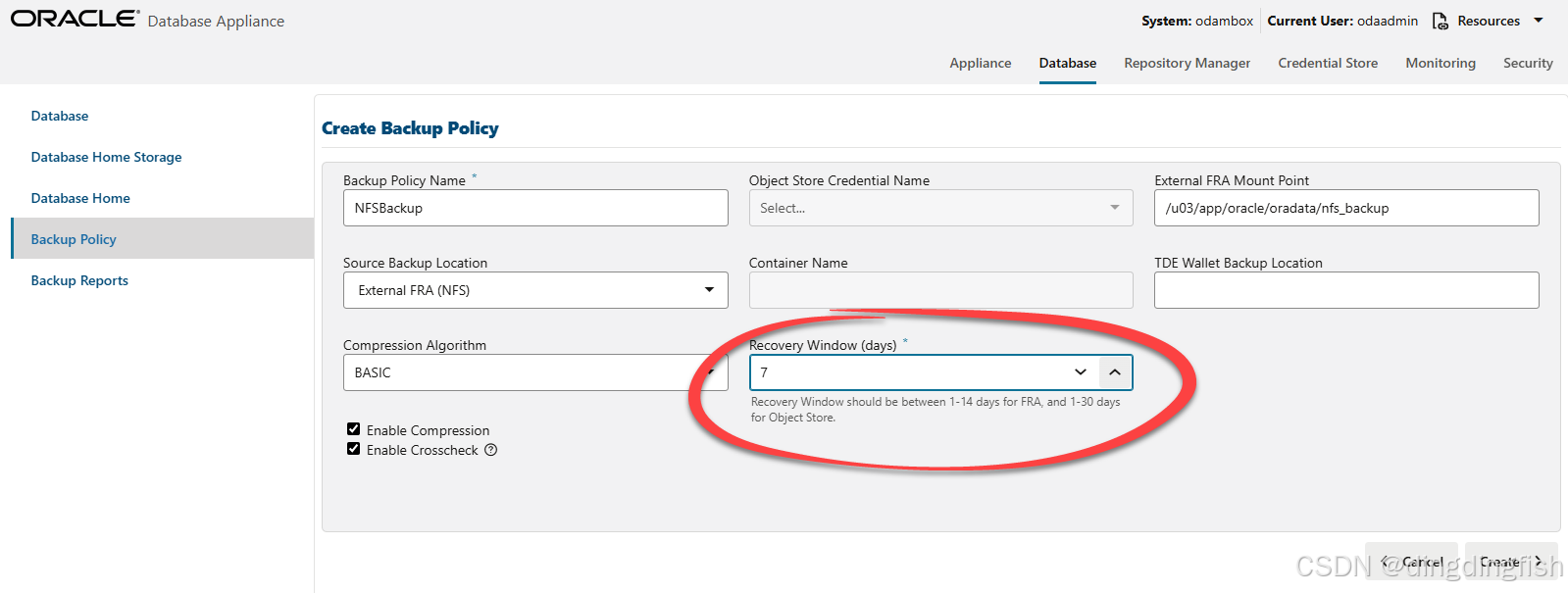Viewport: 1568px width, 593px height.
Task: Open the Compression Algorithm dropdown
Action: click(x=535, y=372)
